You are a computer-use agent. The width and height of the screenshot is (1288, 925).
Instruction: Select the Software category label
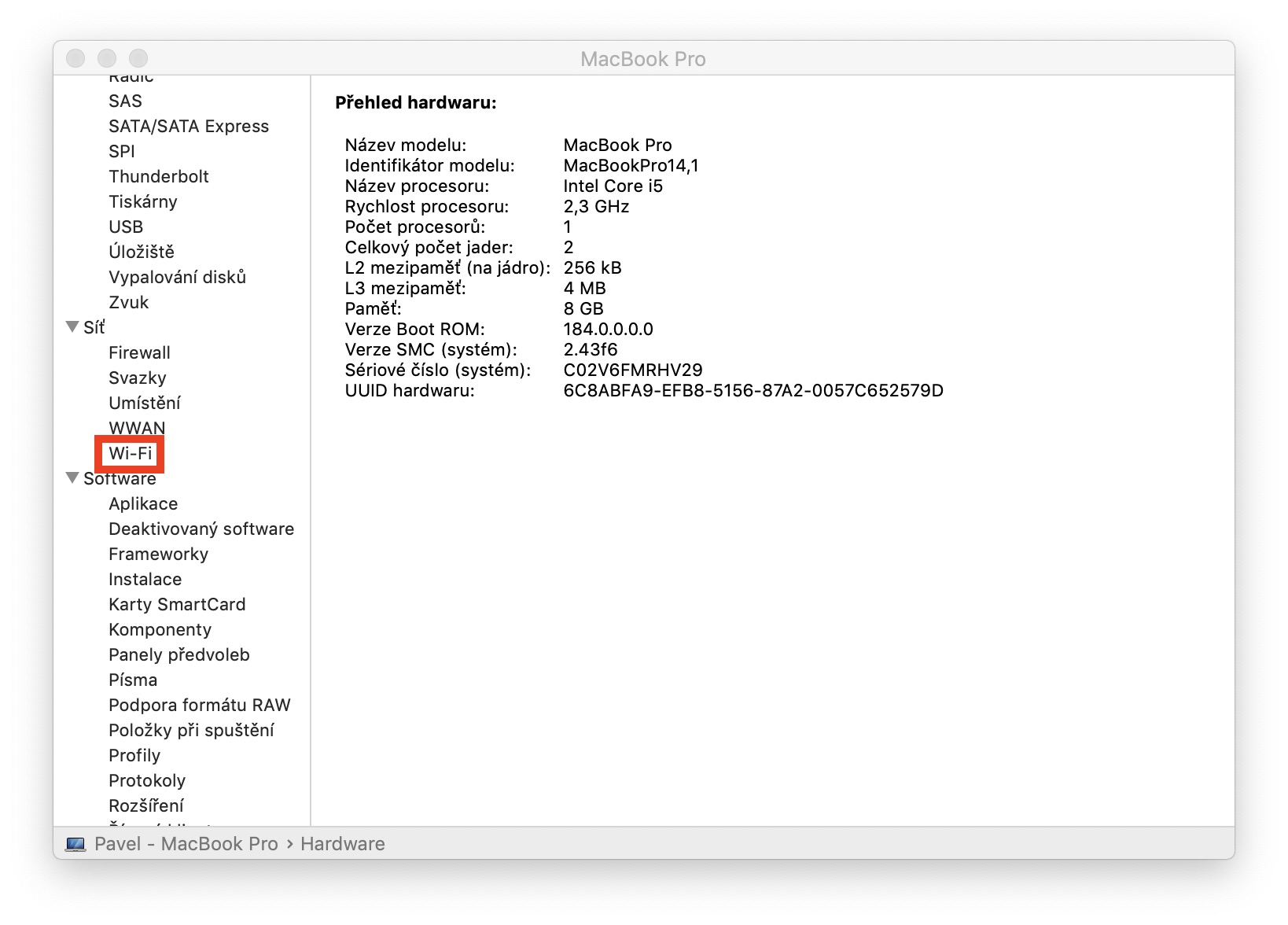pos(120,478)
